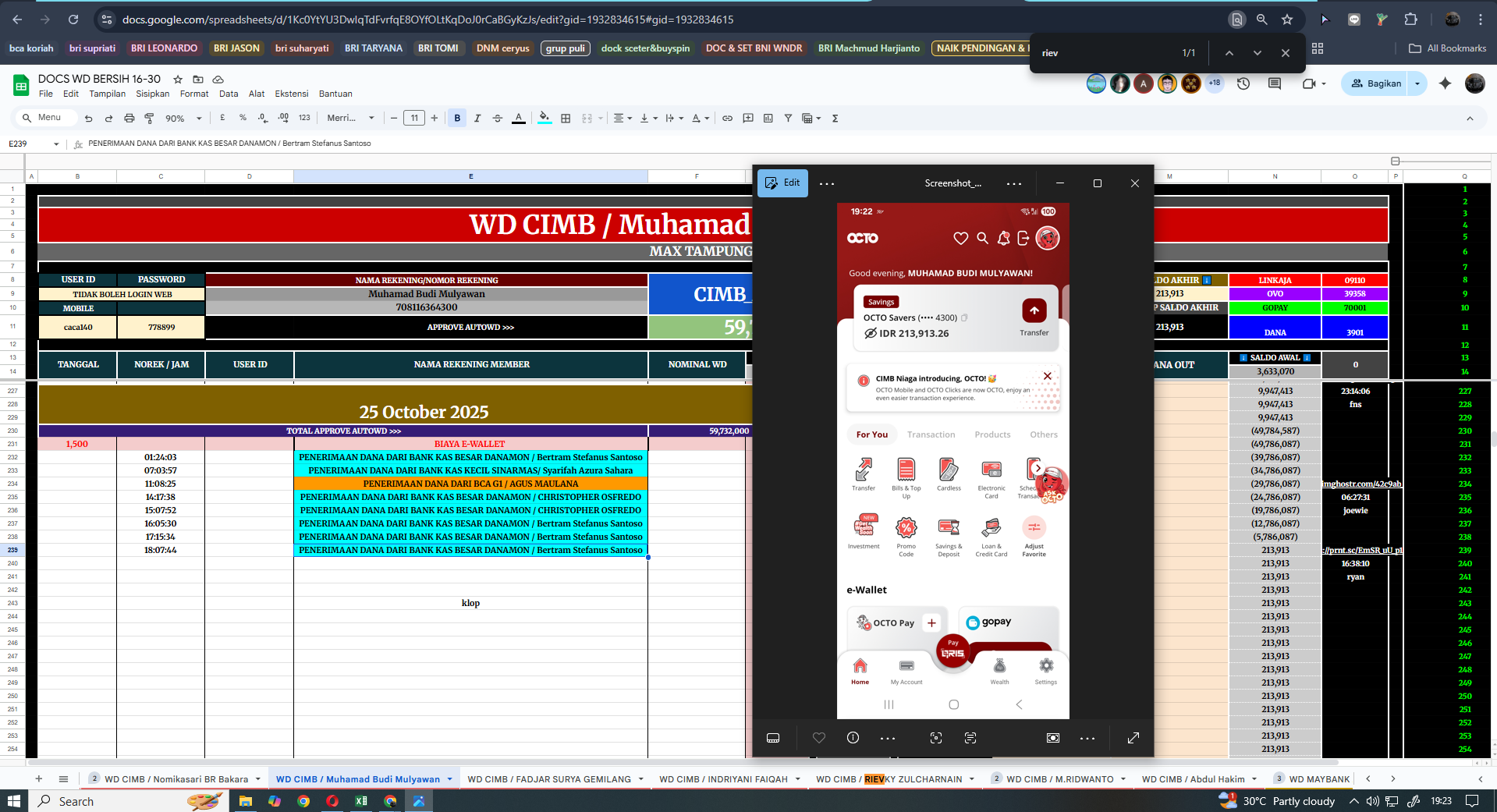The image size is (1497, 812).
Task: Select cell 'PENERIMAAN DANA DARI BANK BCA G1 / AGUS MAULANA'
Action: click(470, 484)
